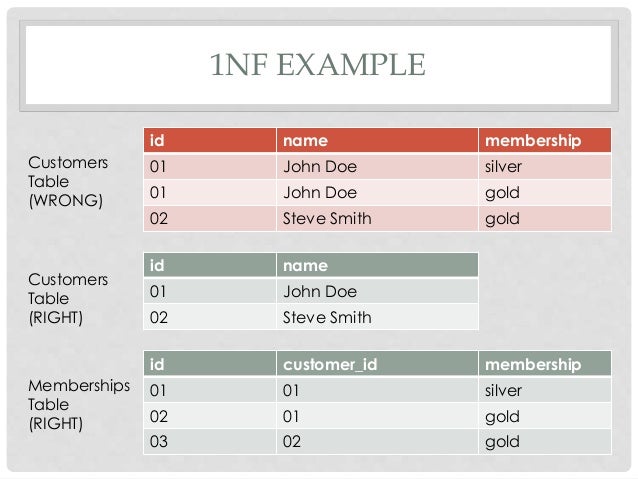Viewport: 638px width, 479px height.
Task: Click the 'customer_id' column header
Action: [377, 364]
